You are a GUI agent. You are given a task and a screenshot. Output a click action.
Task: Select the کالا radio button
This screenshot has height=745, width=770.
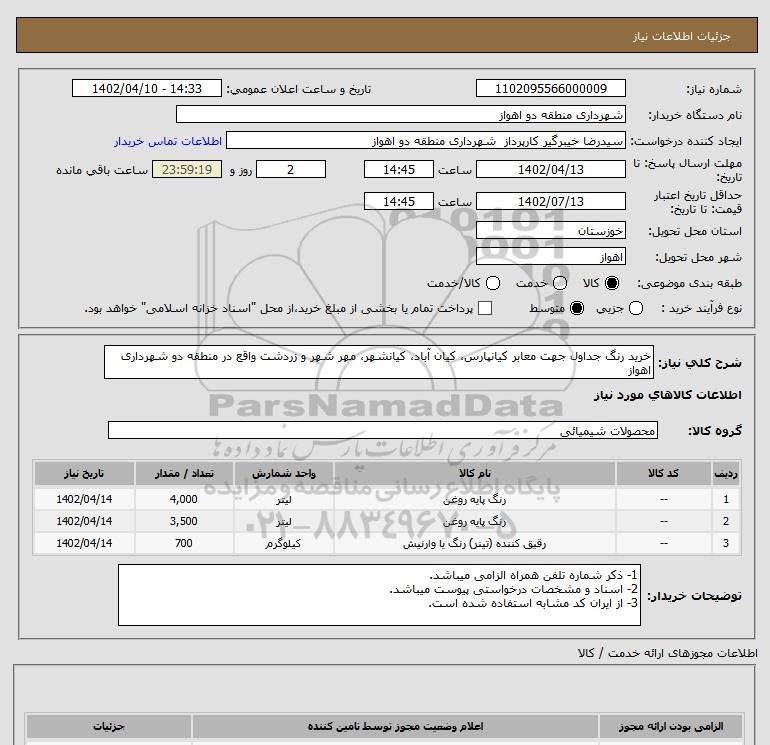[612, 283]
